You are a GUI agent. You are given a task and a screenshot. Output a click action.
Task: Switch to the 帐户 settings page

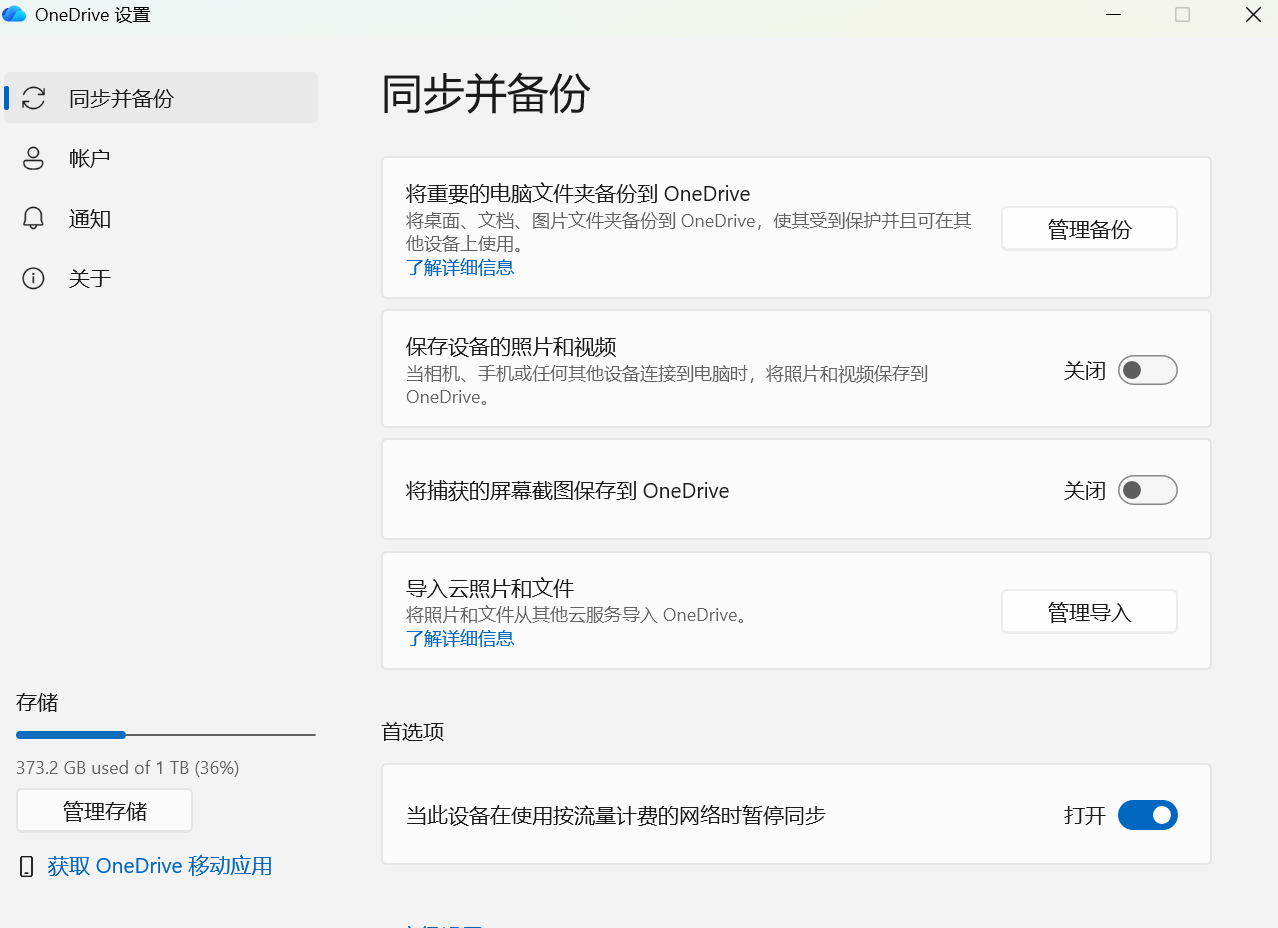pyautogui.click(x=89, y=157)
